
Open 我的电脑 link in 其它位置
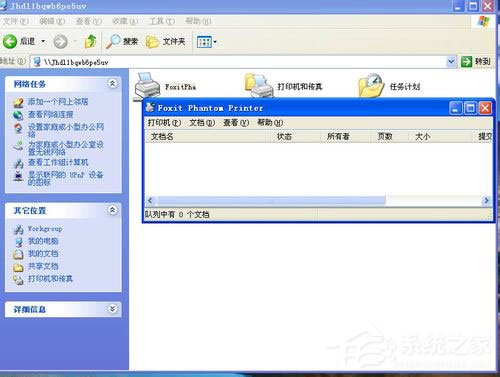tap(43, 241)
